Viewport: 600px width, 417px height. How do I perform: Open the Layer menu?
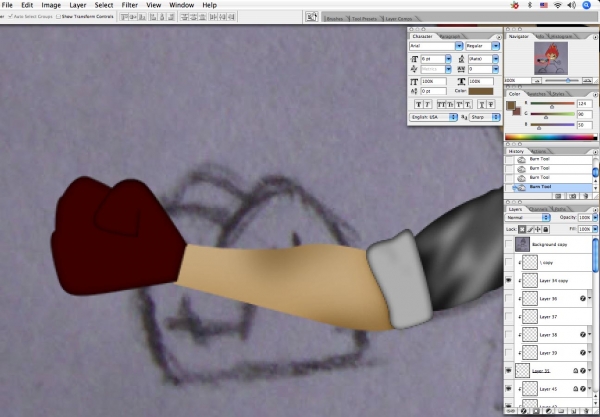tap(78, 5)
